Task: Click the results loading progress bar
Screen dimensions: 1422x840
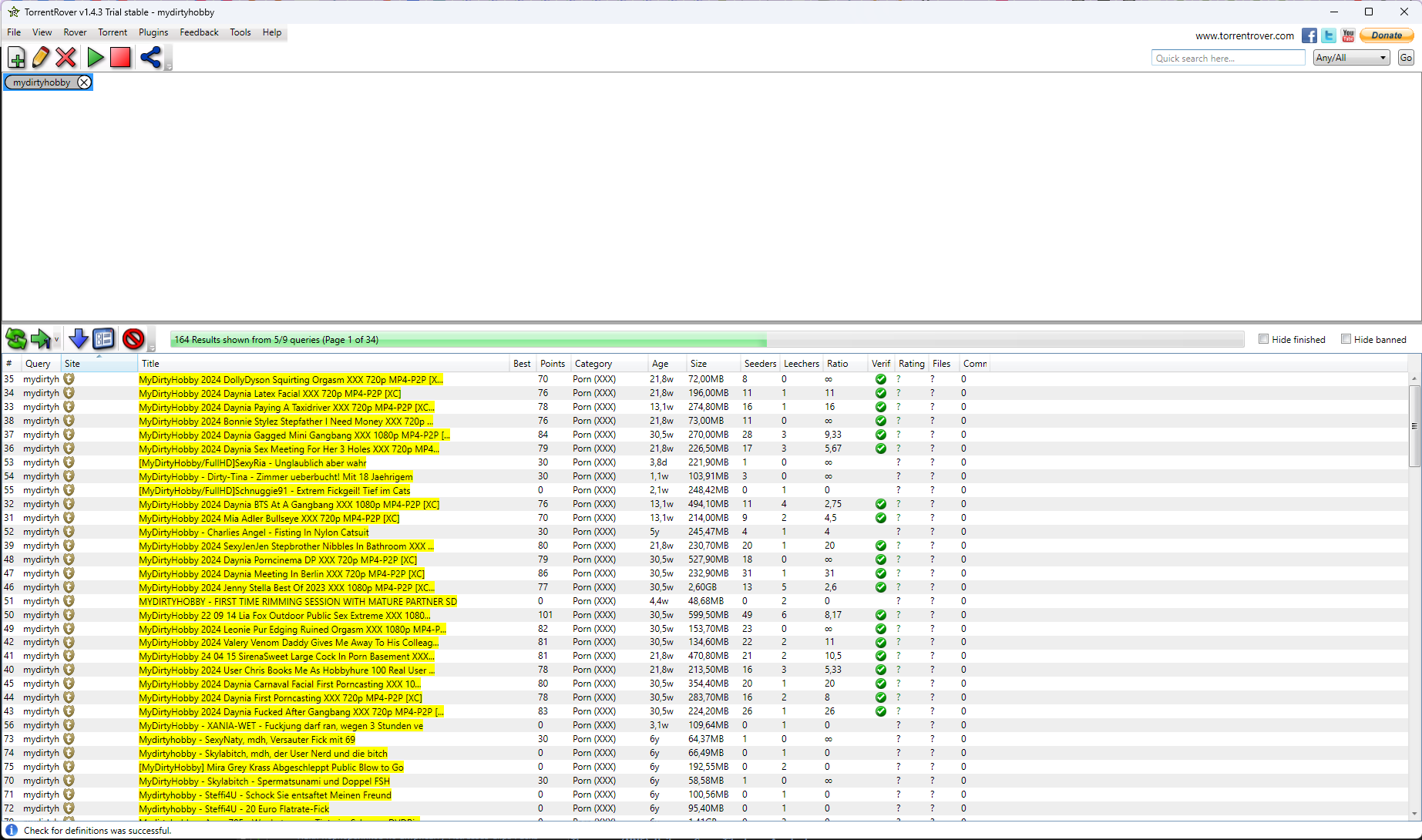Action: (x=706, y=340)
